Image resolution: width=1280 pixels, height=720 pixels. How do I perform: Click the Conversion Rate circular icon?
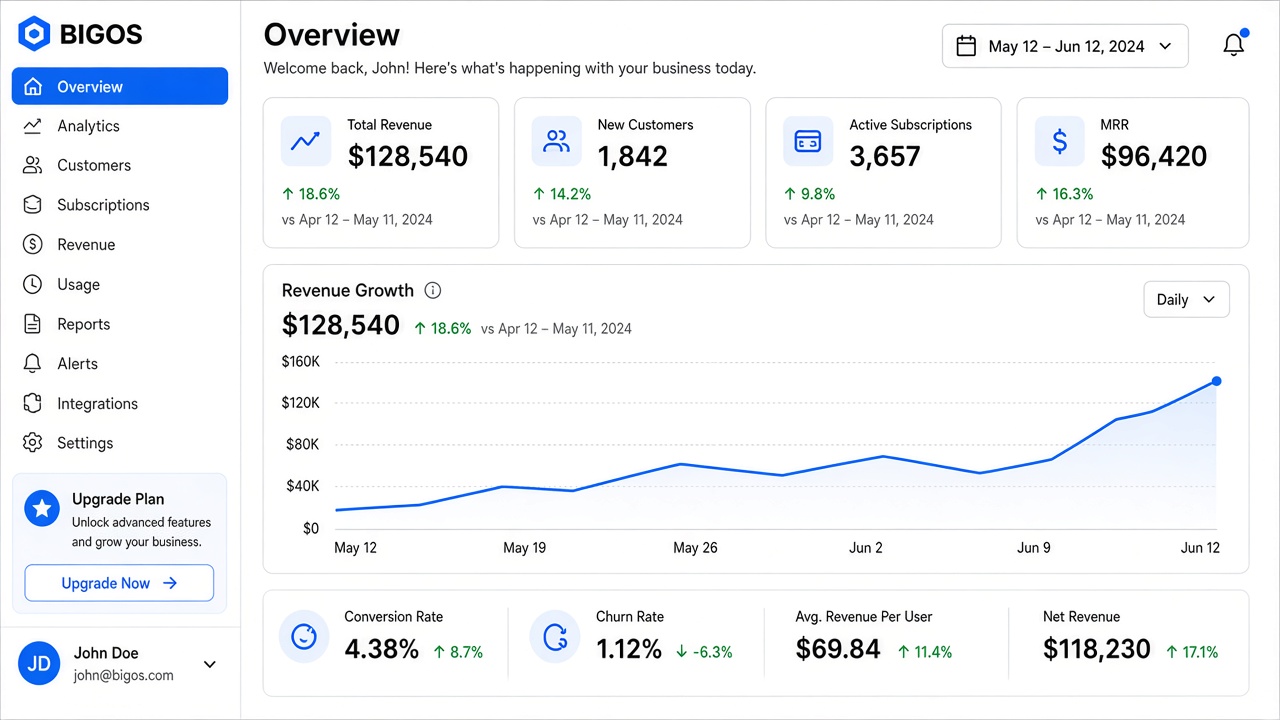point(304,637)
